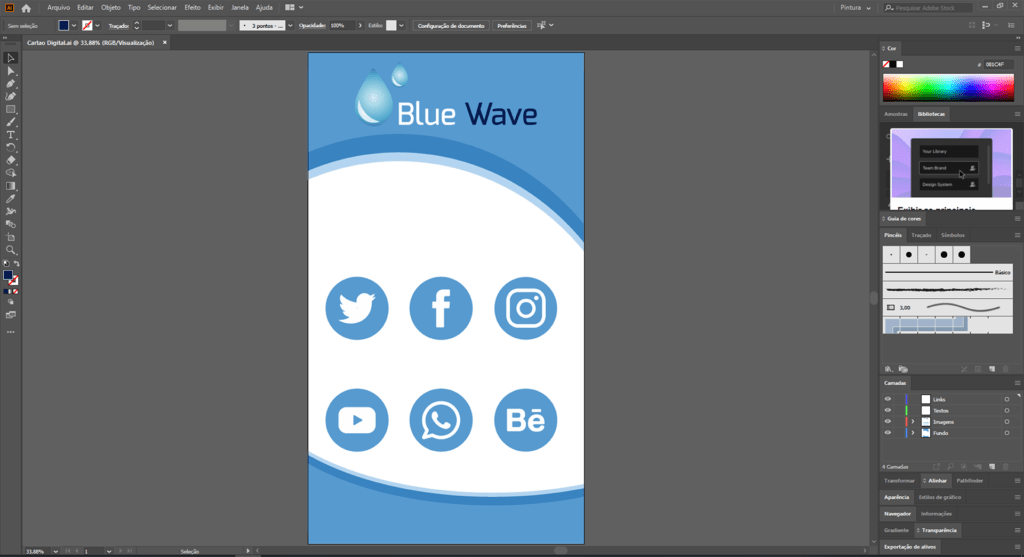This screenshot has width=1024, height=557.
Task: Select the Symbol Sprayer tool
Action: pyautogui.click(x=10, y=212)
